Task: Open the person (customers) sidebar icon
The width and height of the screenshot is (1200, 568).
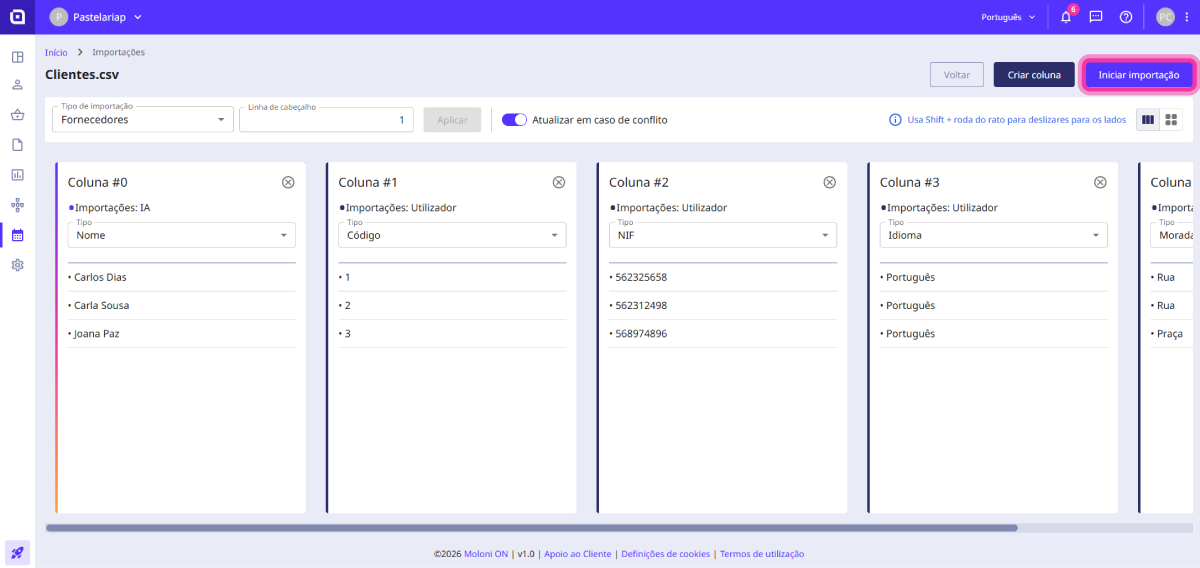Action: pyautogui.click(x=17, y=85)
